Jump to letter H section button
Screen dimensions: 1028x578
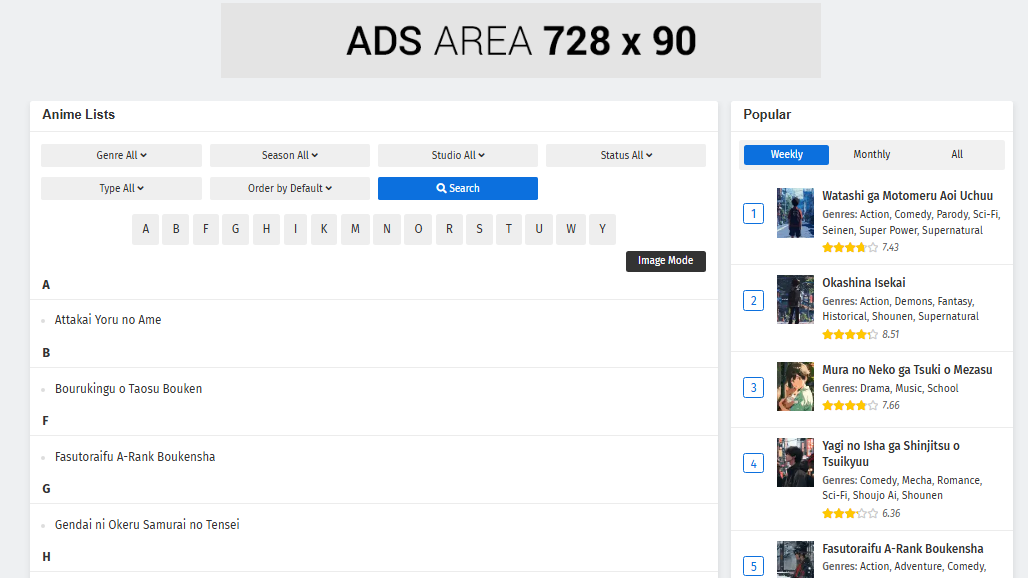pyautogui.click(x=266, y=229)
